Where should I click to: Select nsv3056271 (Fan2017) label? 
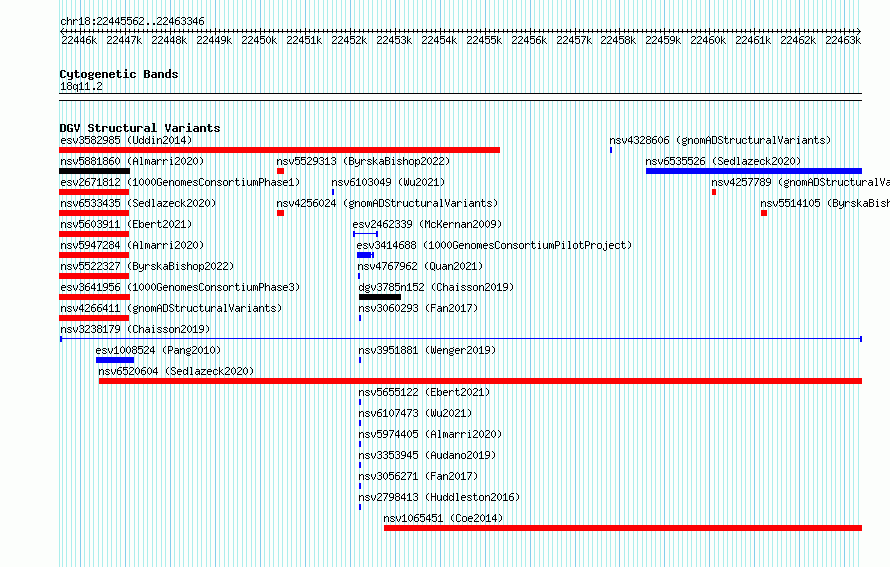418,476
